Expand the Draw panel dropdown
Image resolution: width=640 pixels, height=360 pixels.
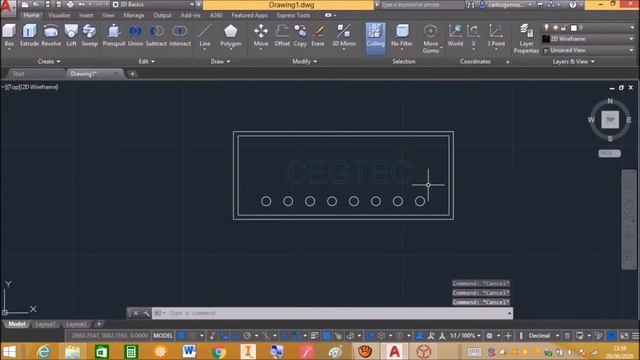[220, 61]
